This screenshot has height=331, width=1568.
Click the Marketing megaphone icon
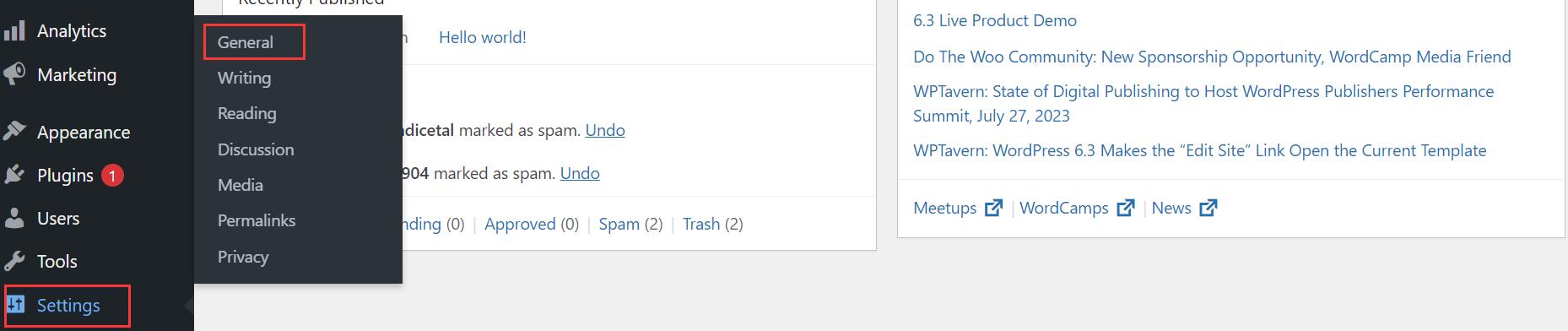pos(14,74)
